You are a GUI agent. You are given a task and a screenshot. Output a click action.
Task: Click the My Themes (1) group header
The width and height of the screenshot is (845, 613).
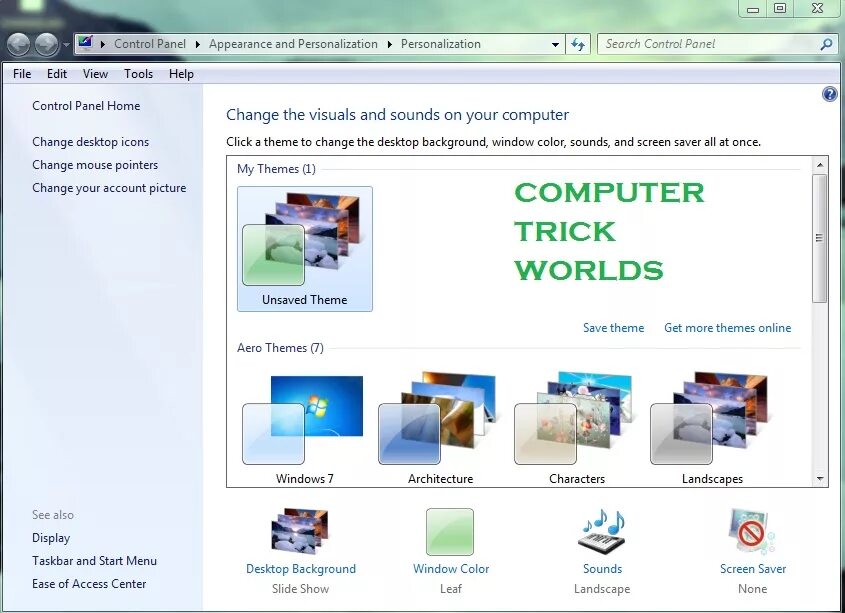[x=276, y=169]
